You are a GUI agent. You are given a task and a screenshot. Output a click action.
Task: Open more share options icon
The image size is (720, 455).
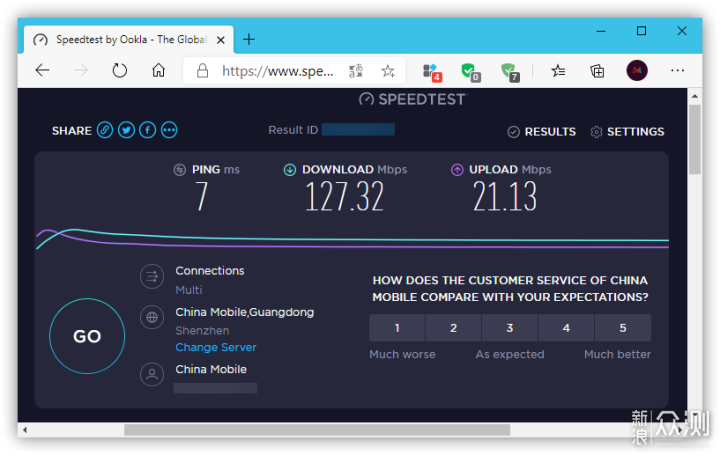click(169, 130)
